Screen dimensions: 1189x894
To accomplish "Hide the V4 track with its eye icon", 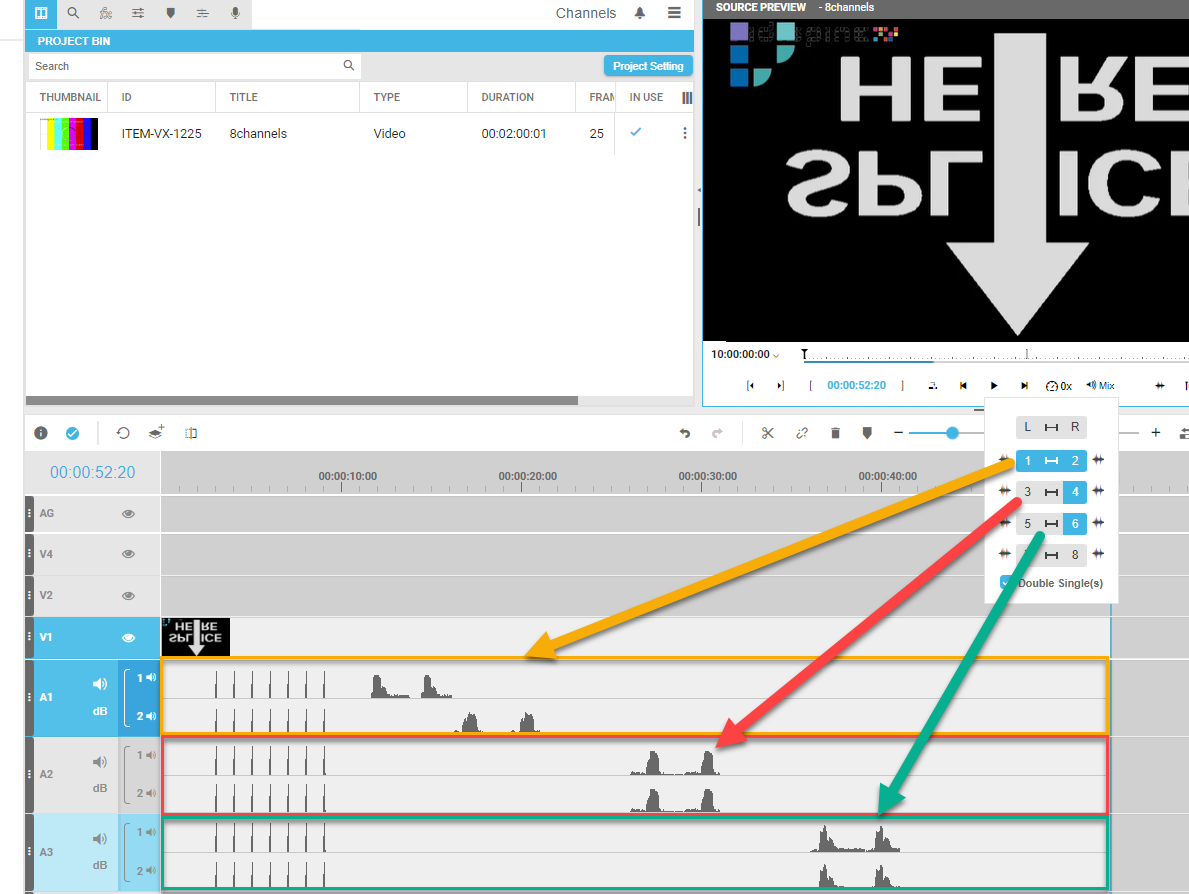I will (x=128, y=553).
